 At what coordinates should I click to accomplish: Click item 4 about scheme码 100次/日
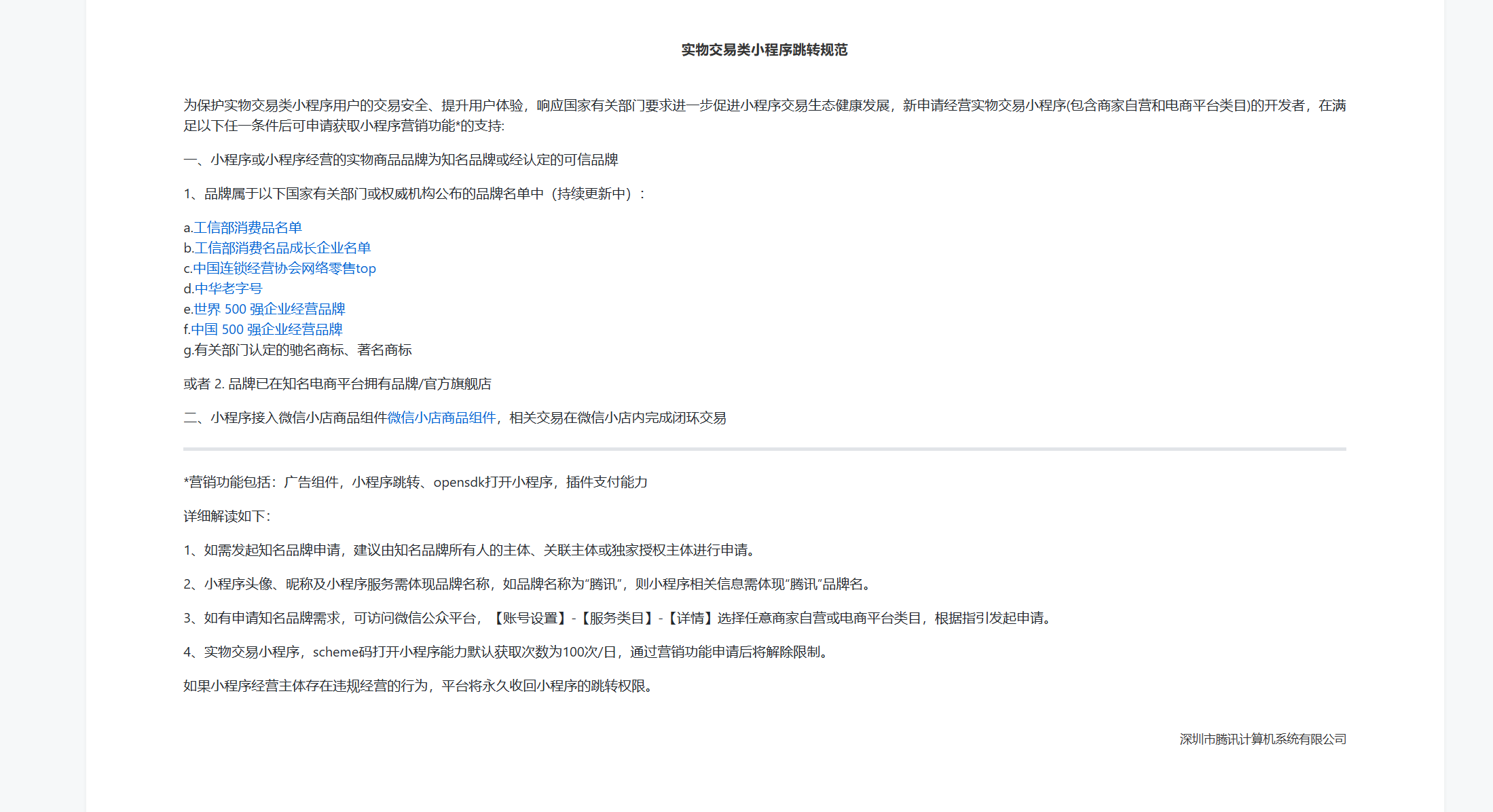(x=506, y=652)
